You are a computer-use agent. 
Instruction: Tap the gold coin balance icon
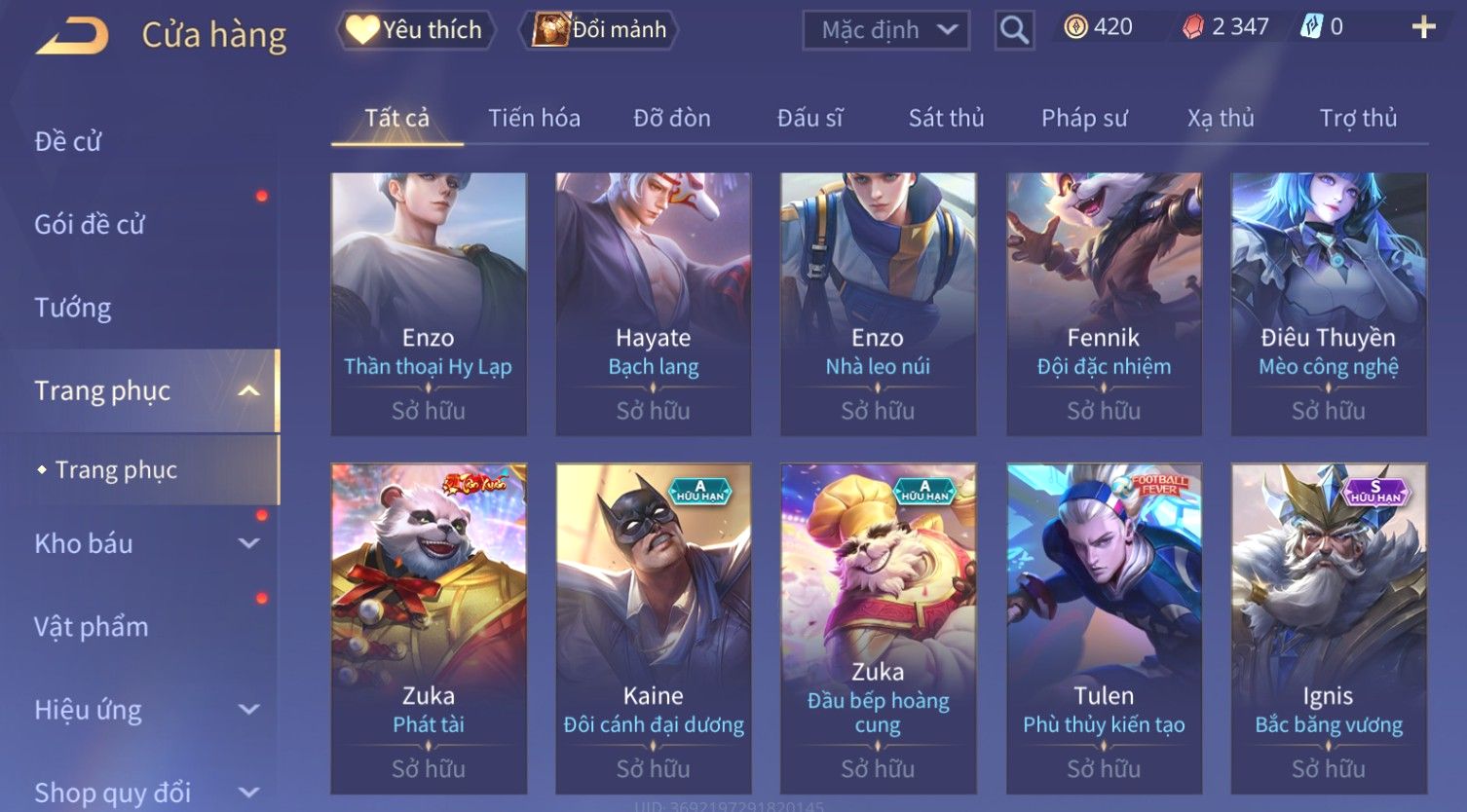[x=1075, y=27]
